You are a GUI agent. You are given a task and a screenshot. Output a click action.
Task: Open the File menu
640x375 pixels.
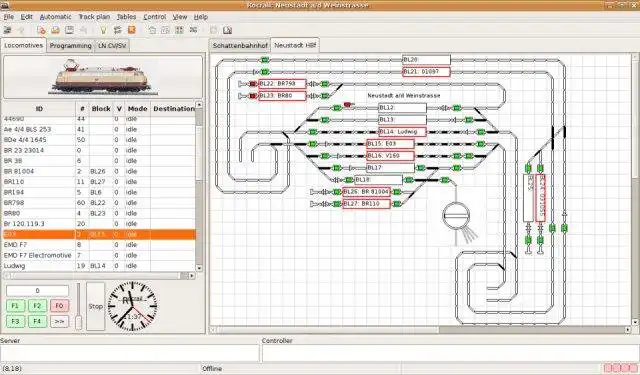(9, 17)
